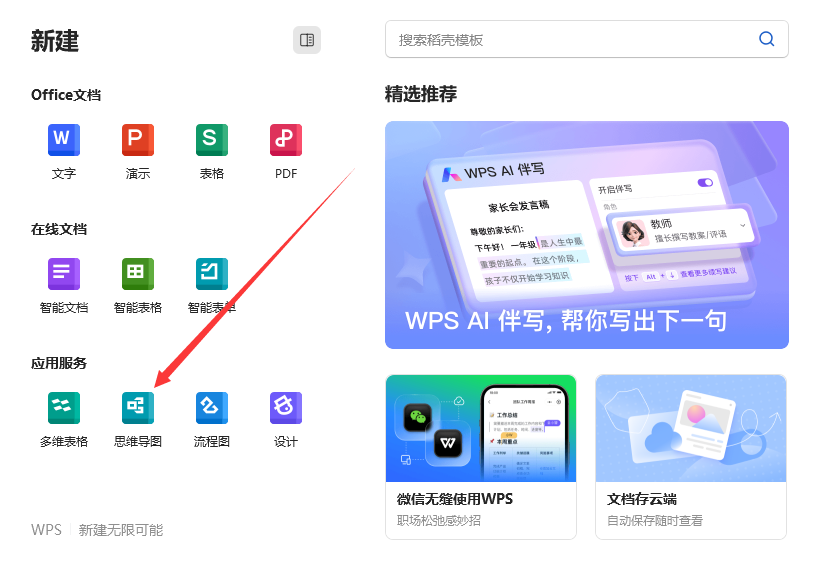Toggle the 开启伴写 switch in banner
This screenshot has height=562, width=813.
[x=706, y=183]
